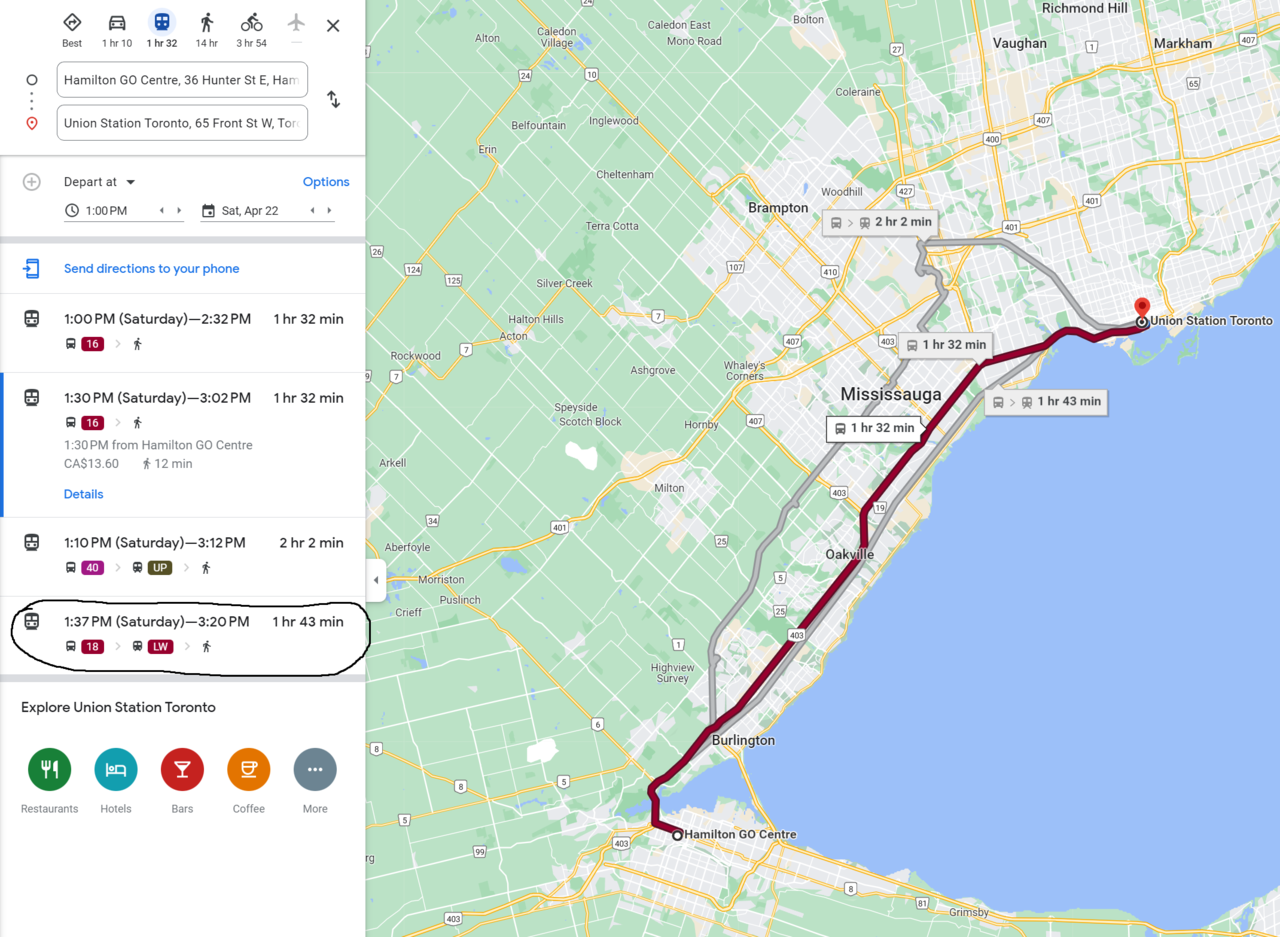Open the route Options link
Screen dimensions: 1280x937
326,182
